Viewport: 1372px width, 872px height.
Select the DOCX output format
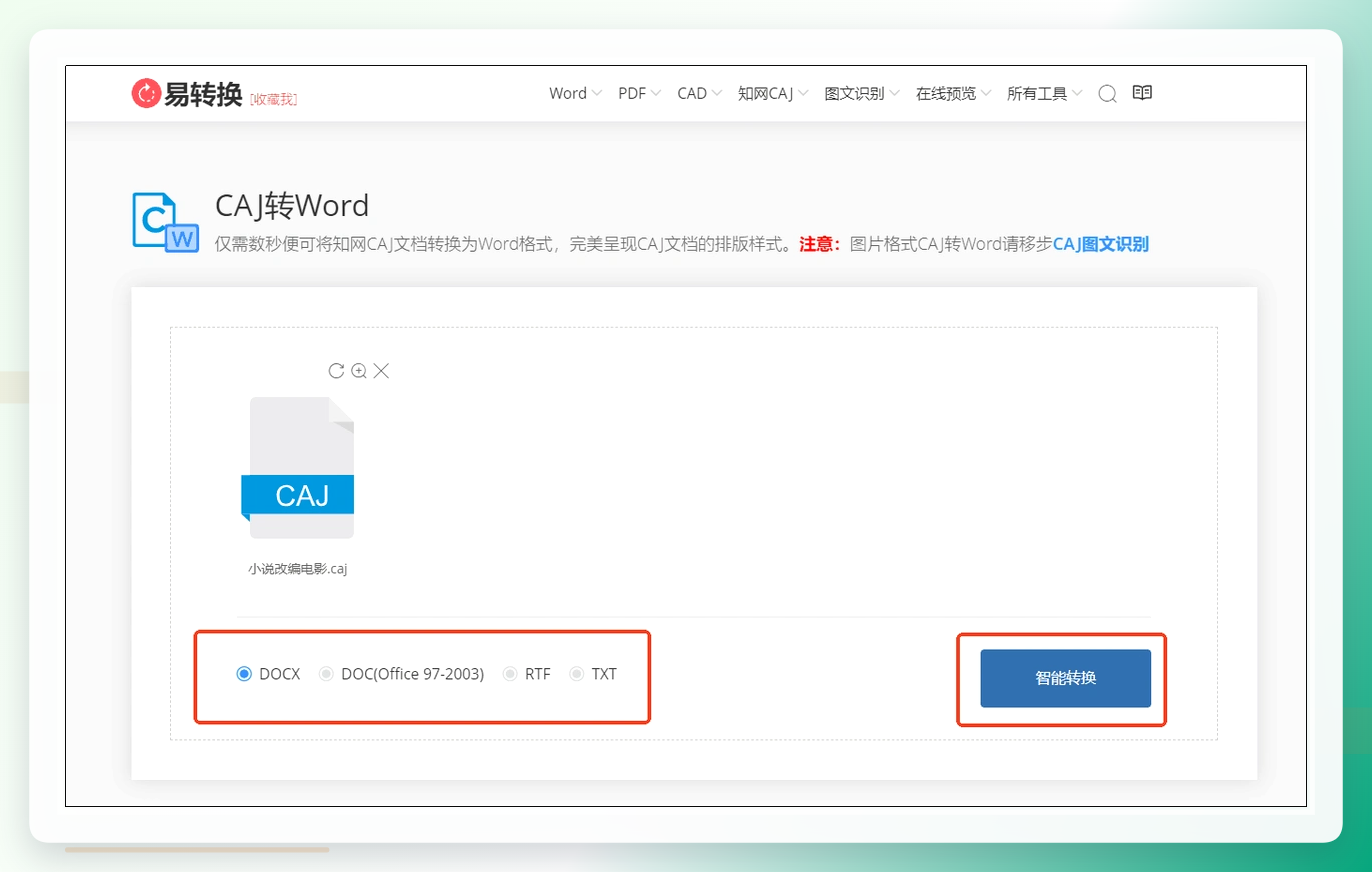tap(268, 674)
